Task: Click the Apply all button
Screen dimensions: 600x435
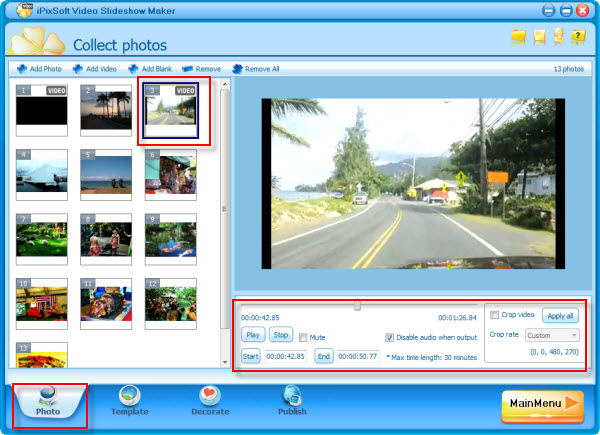Action: [559, 315]
